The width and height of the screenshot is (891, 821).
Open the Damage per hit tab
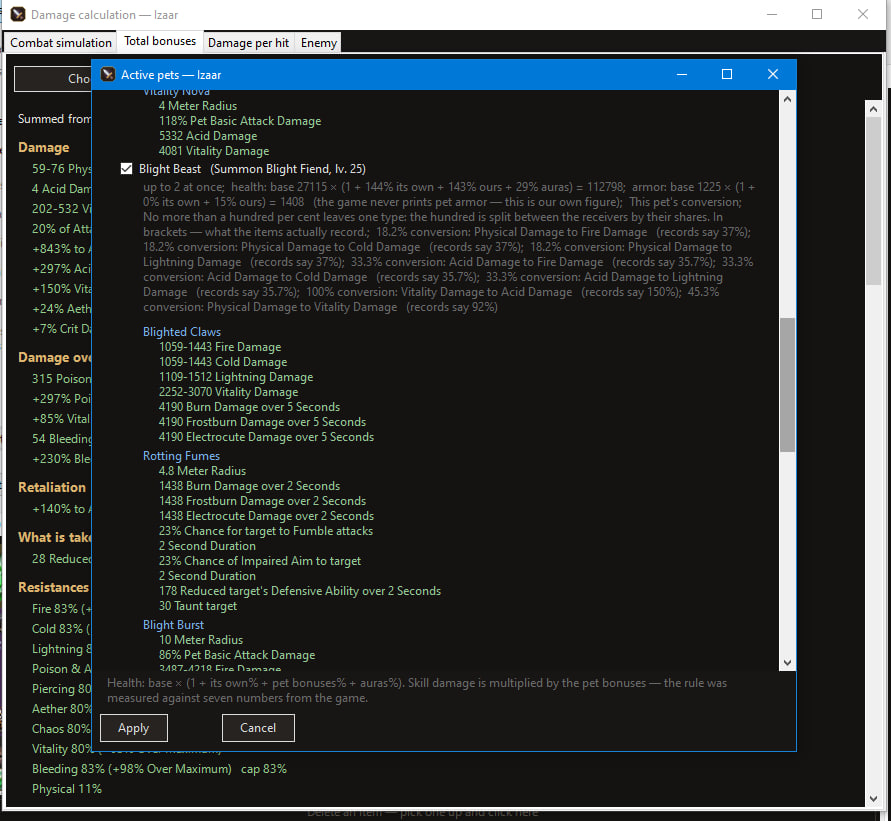click(248, 43)
